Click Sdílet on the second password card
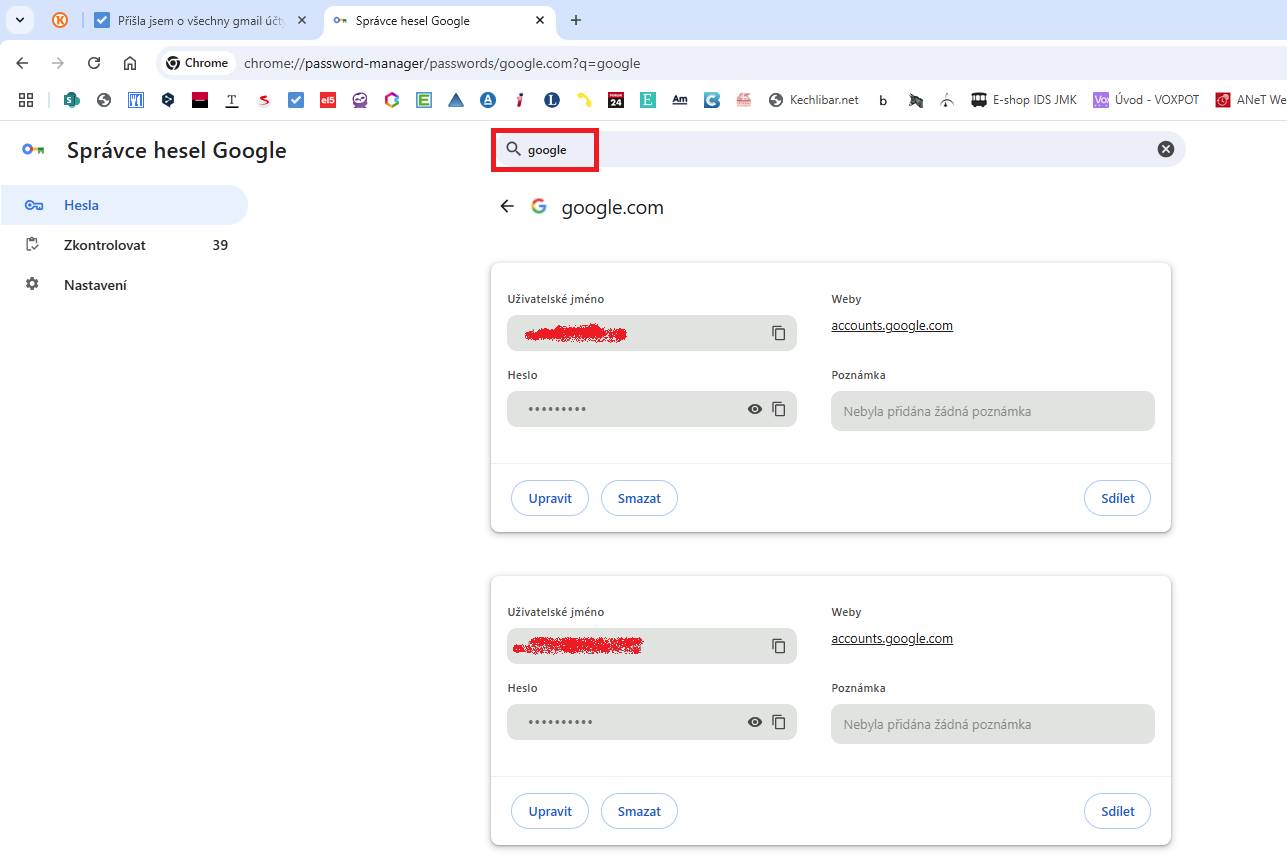 tap(1117, 811)
